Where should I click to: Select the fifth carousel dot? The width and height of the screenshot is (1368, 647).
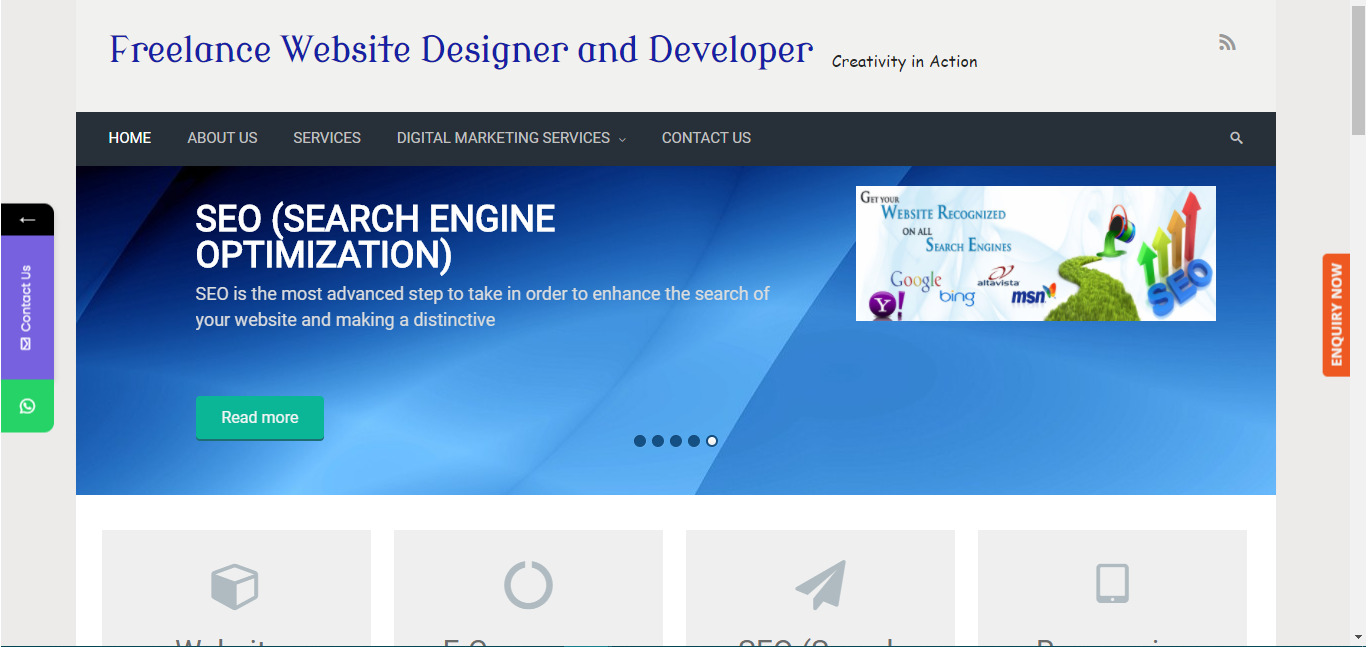tap(712, 440)
